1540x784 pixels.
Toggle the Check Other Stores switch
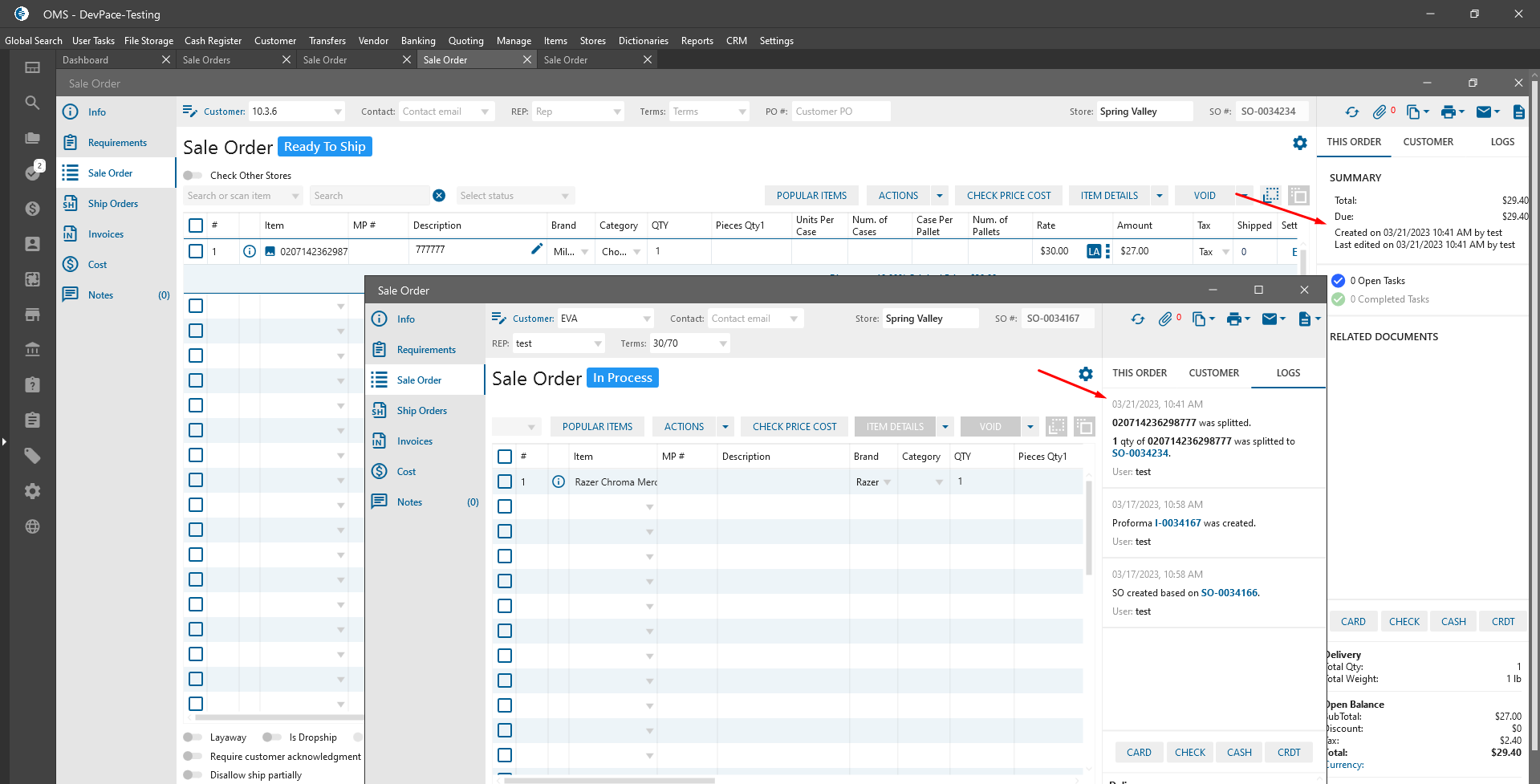(193, 176)
